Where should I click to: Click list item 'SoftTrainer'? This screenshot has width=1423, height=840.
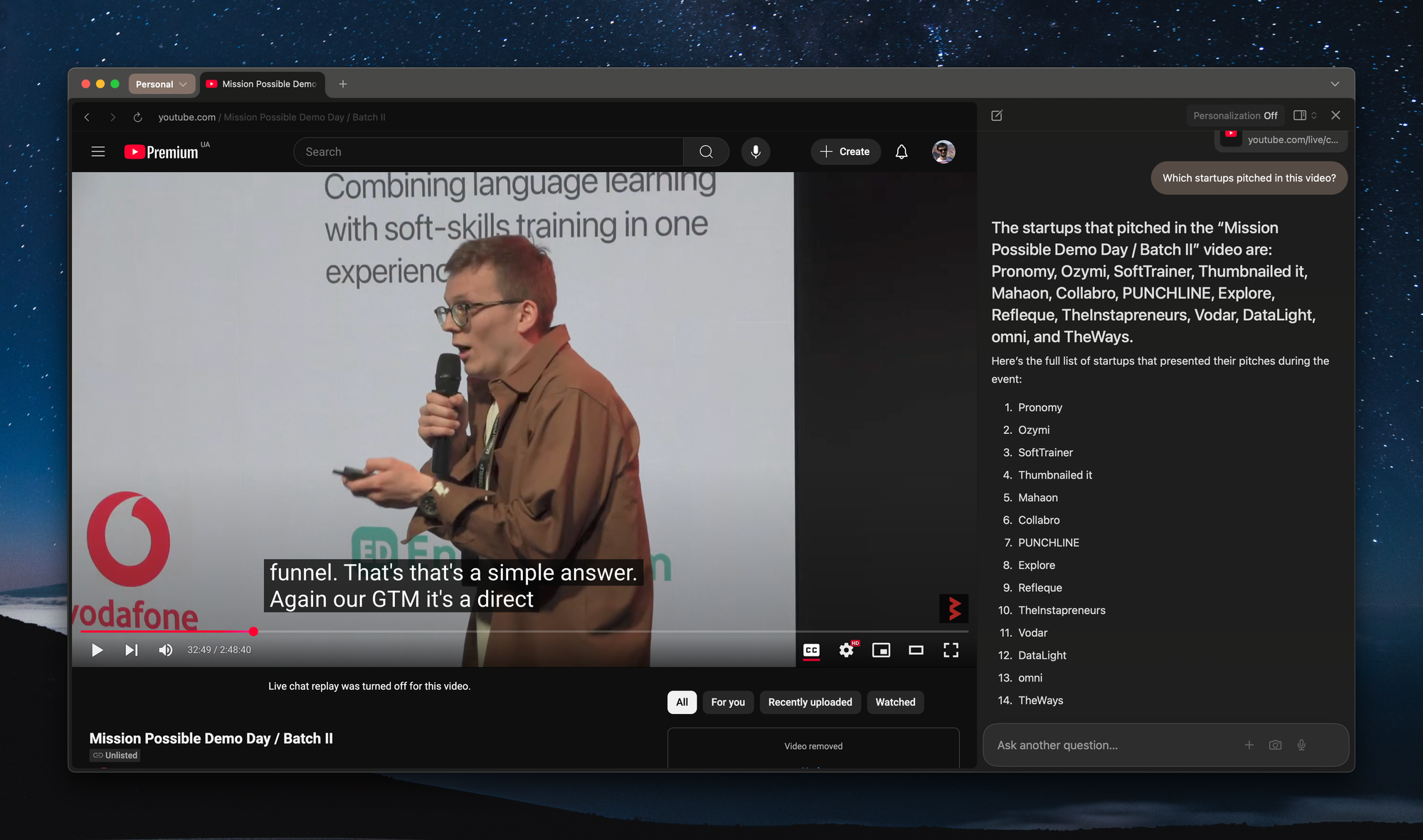(x=1045, y=452)
